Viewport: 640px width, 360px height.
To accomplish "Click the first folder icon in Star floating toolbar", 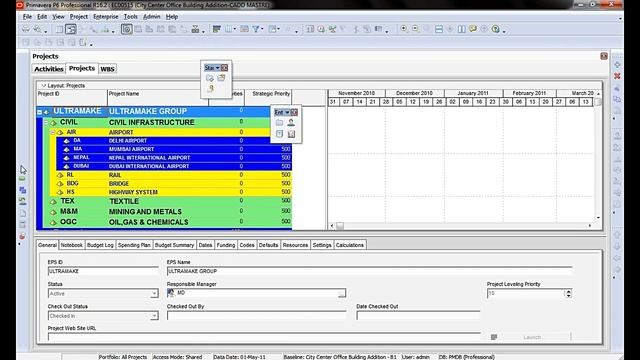I will (209, 78).
